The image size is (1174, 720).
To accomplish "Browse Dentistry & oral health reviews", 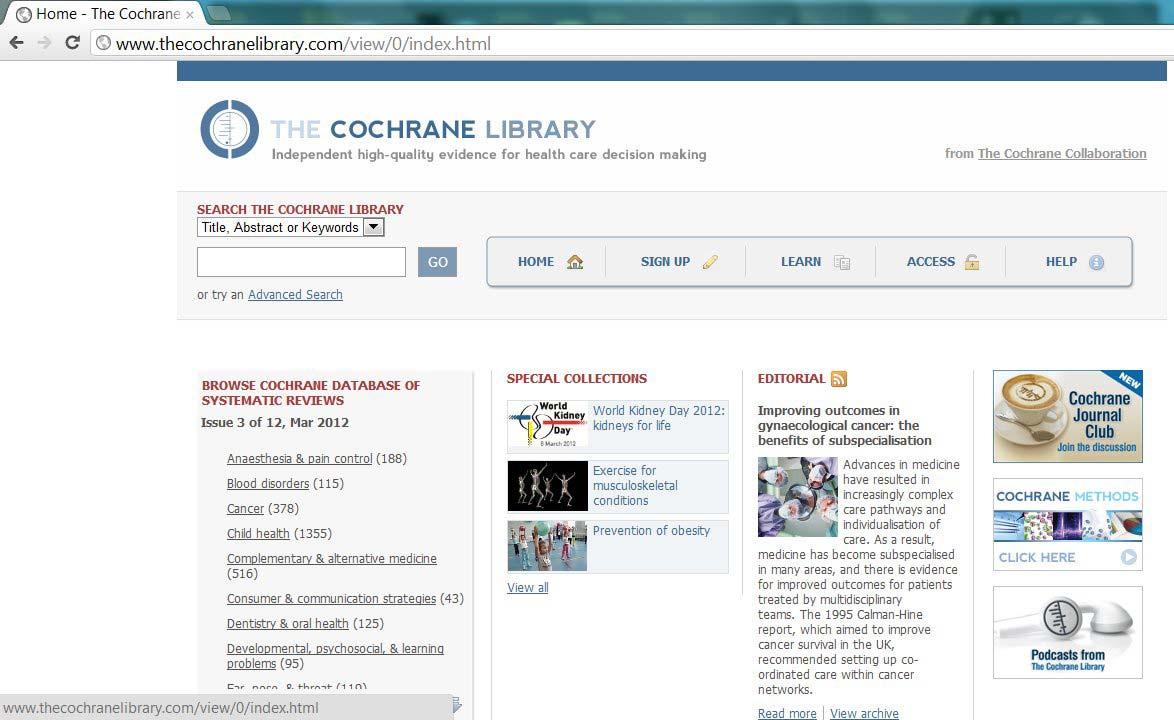I will [x=288, y=623].
